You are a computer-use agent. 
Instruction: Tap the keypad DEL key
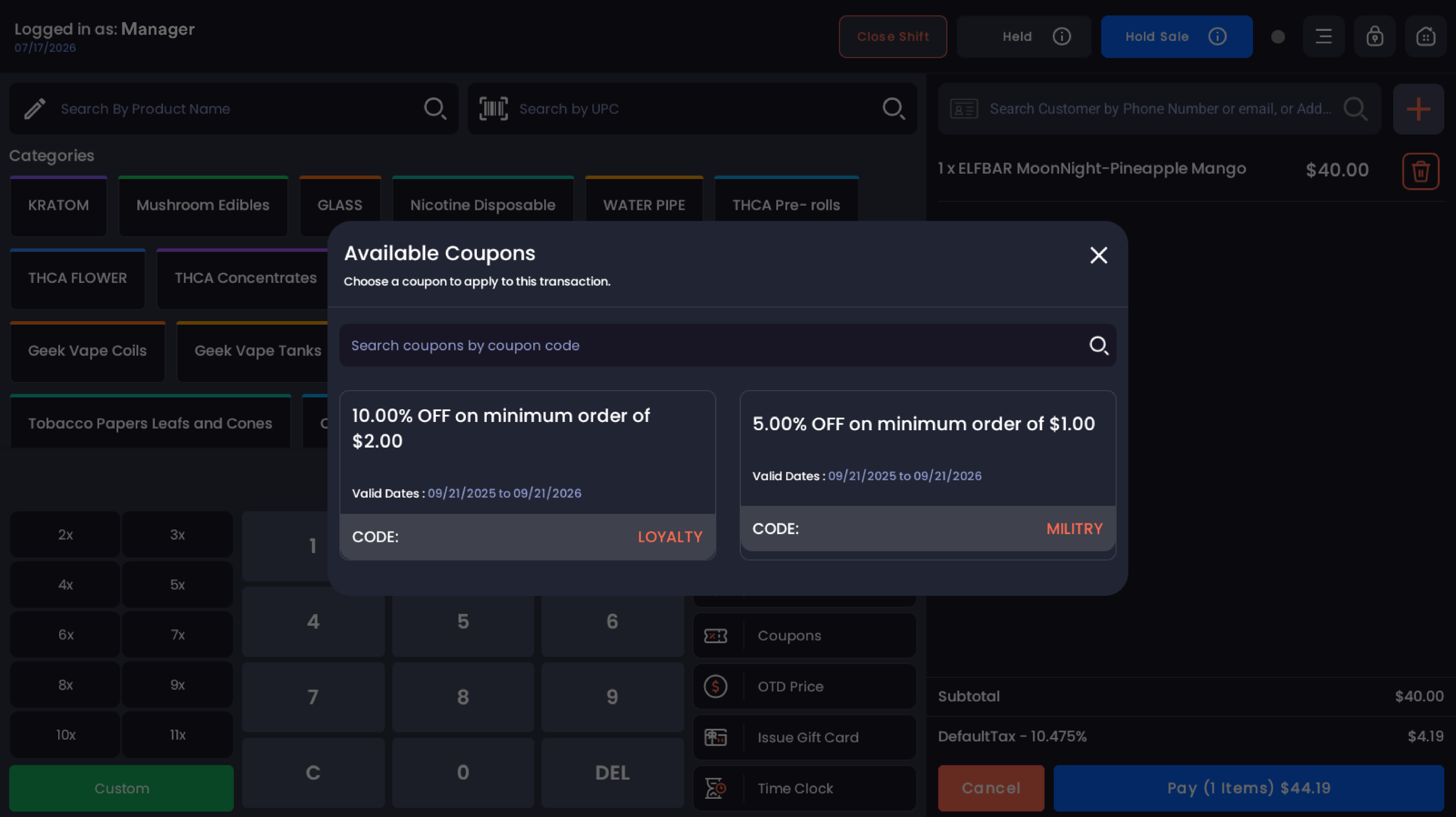tap(612, 772)
